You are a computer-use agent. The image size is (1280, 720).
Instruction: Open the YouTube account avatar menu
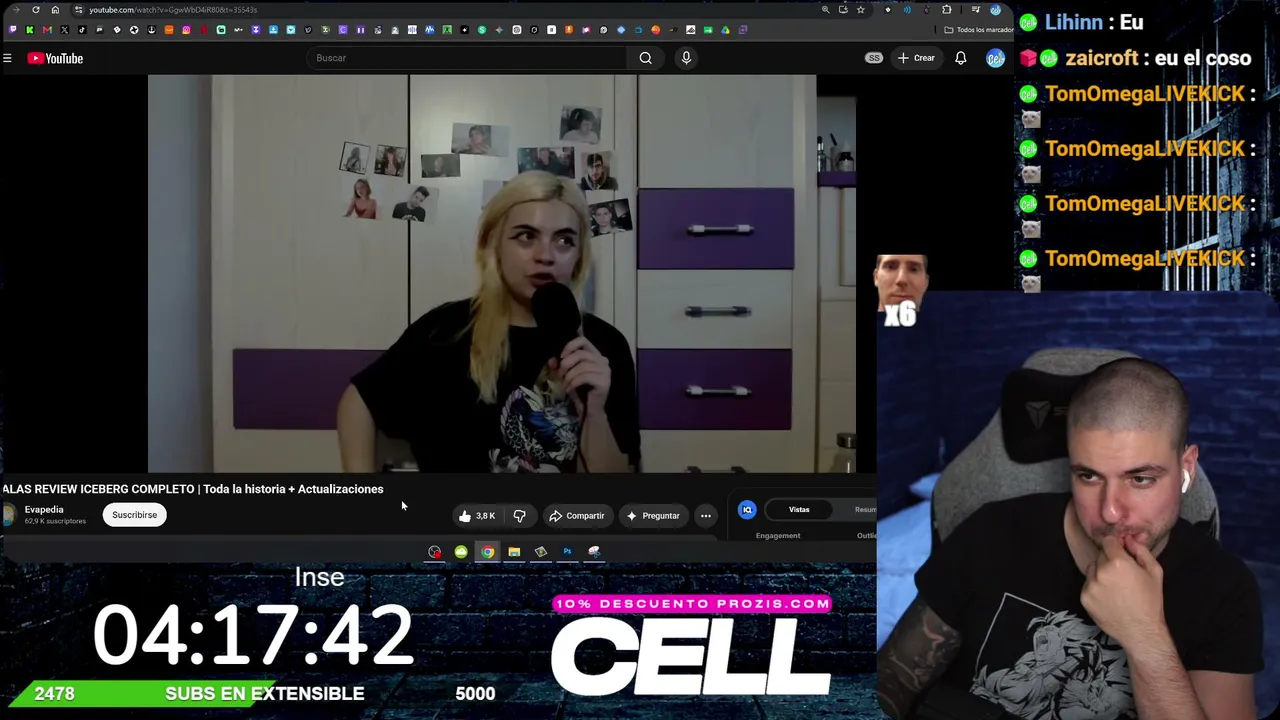(x=995, y=58)
